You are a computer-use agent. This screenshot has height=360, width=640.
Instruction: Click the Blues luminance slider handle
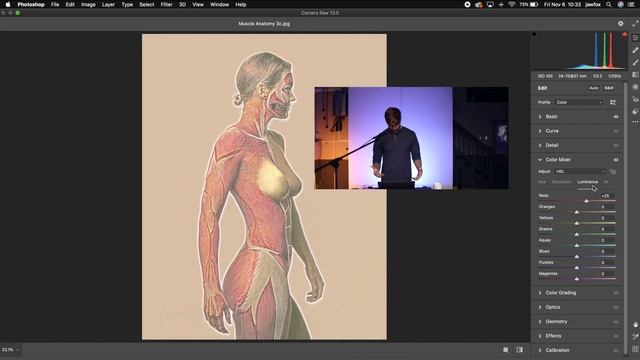(577, 257)
